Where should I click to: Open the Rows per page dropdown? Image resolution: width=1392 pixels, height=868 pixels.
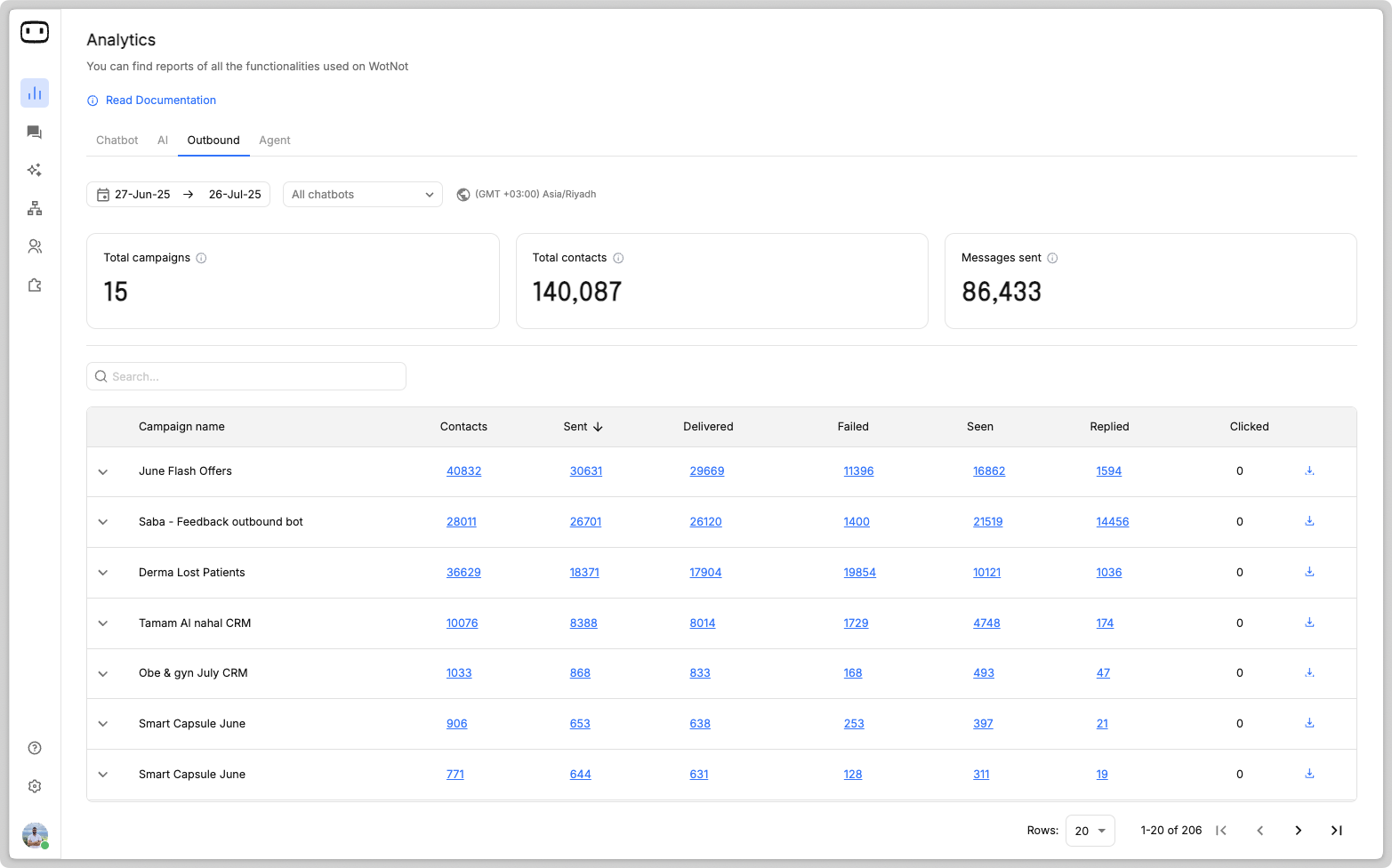1090,831
